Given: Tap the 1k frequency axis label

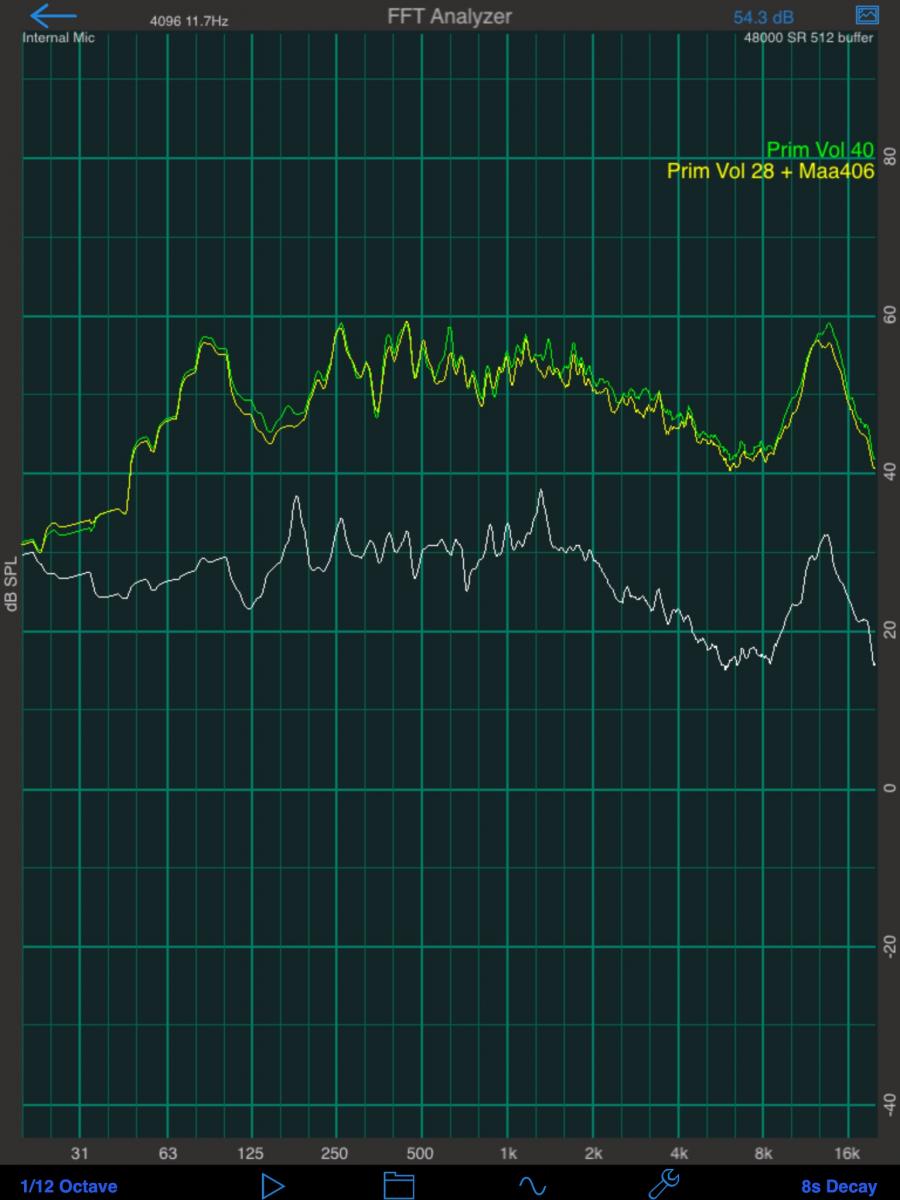Looking at the screenshot, I should click(508, 1154).
